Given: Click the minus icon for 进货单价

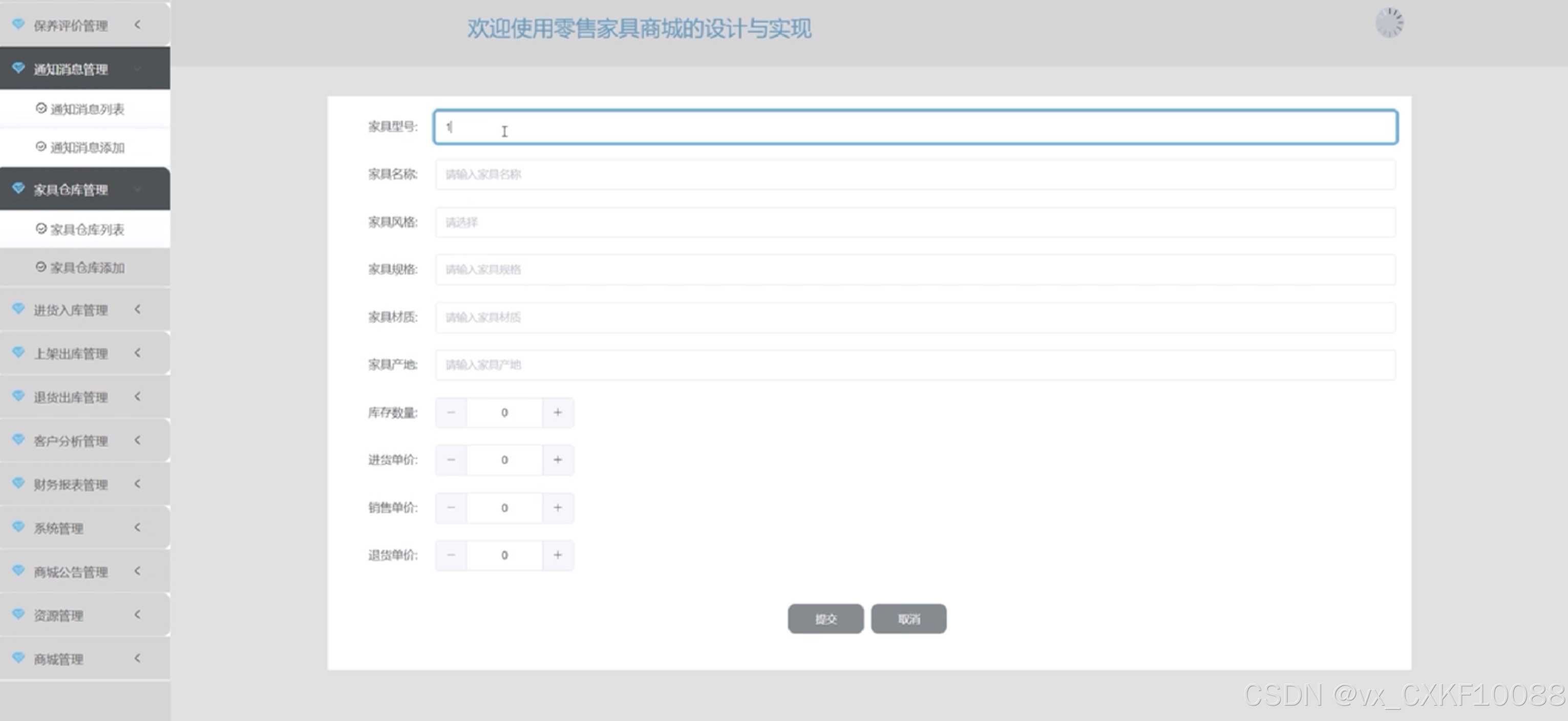Looking at the screenshot, I should [451, 460].
